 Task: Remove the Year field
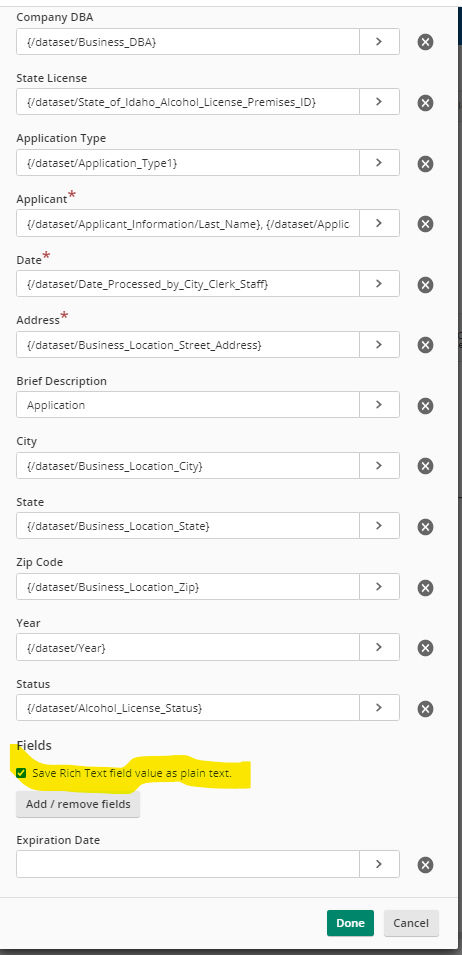[425, 648]
